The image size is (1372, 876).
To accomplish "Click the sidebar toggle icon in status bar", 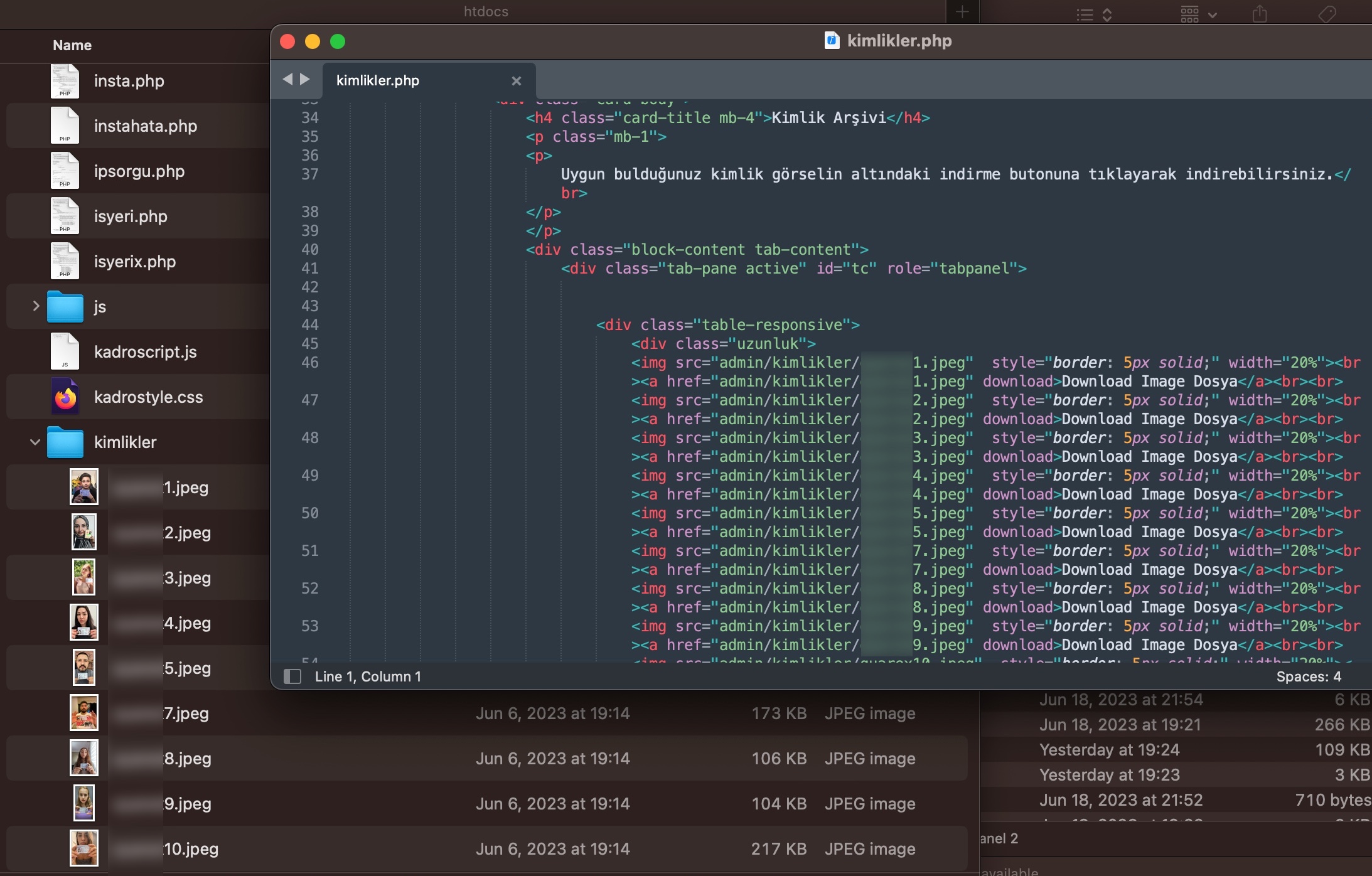I will pyautogui.click(x=292, y=676).
